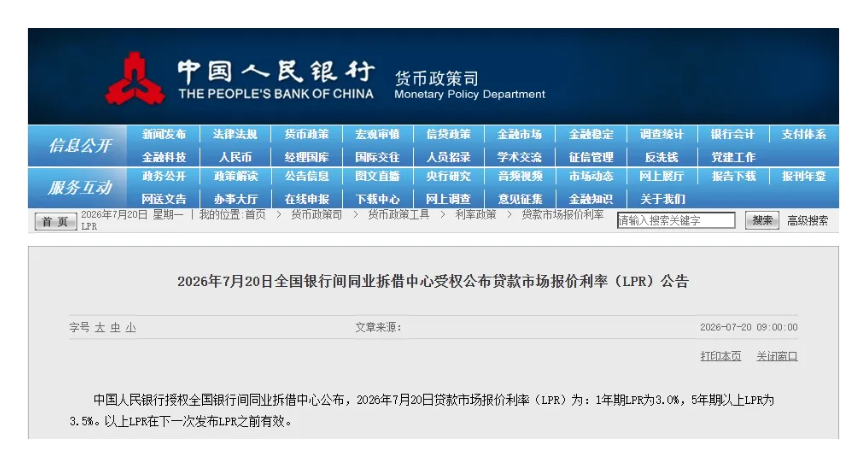Open 高级搜索 advanced search
Screen dimensions: 864x466
click(807, 221)
